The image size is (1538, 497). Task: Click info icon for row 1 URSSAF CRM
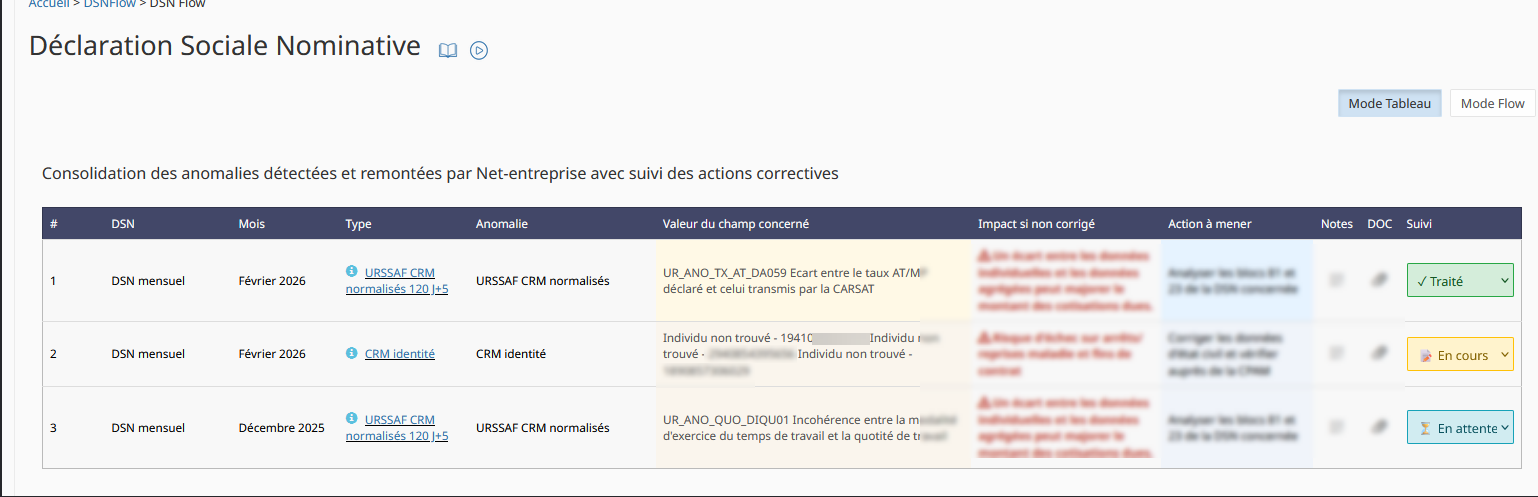point(351,271)
